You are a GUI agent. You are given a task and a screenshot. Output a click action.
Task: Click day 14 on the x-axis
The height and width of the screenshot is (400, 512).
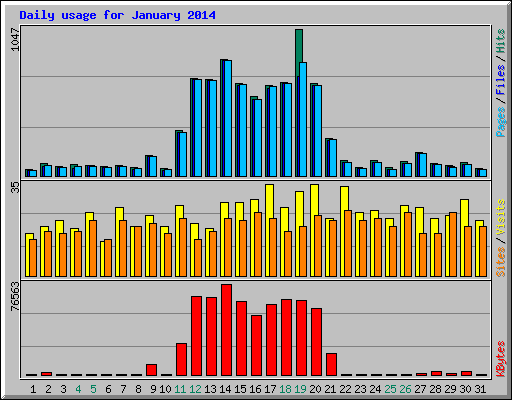[x=225, y=389]
